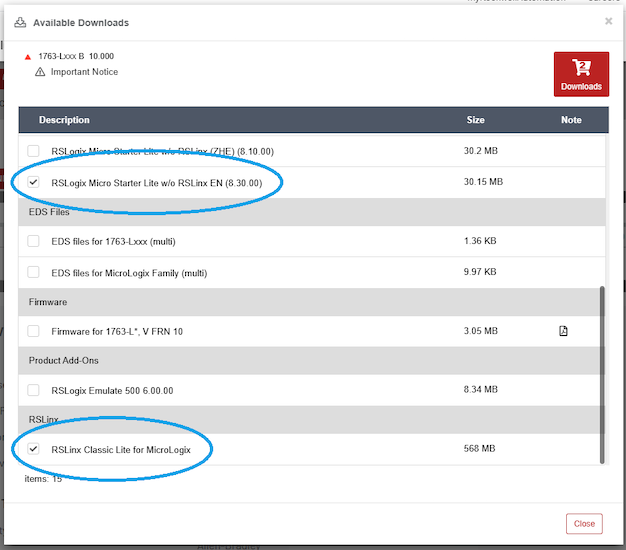Screen dimensions: 626x550
Task: Click the 568 MB size value
Action: coord(479,448)
